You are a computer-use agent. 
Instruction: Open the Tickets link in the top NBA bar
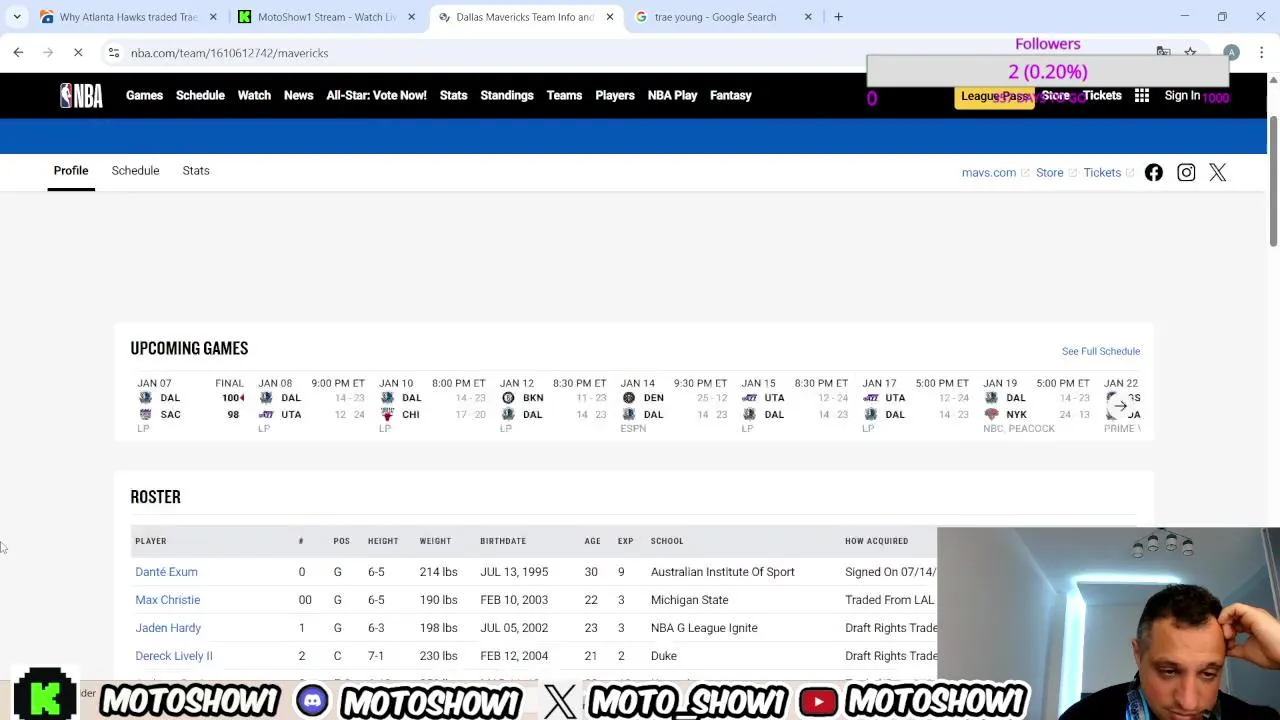pos(1102,95)
